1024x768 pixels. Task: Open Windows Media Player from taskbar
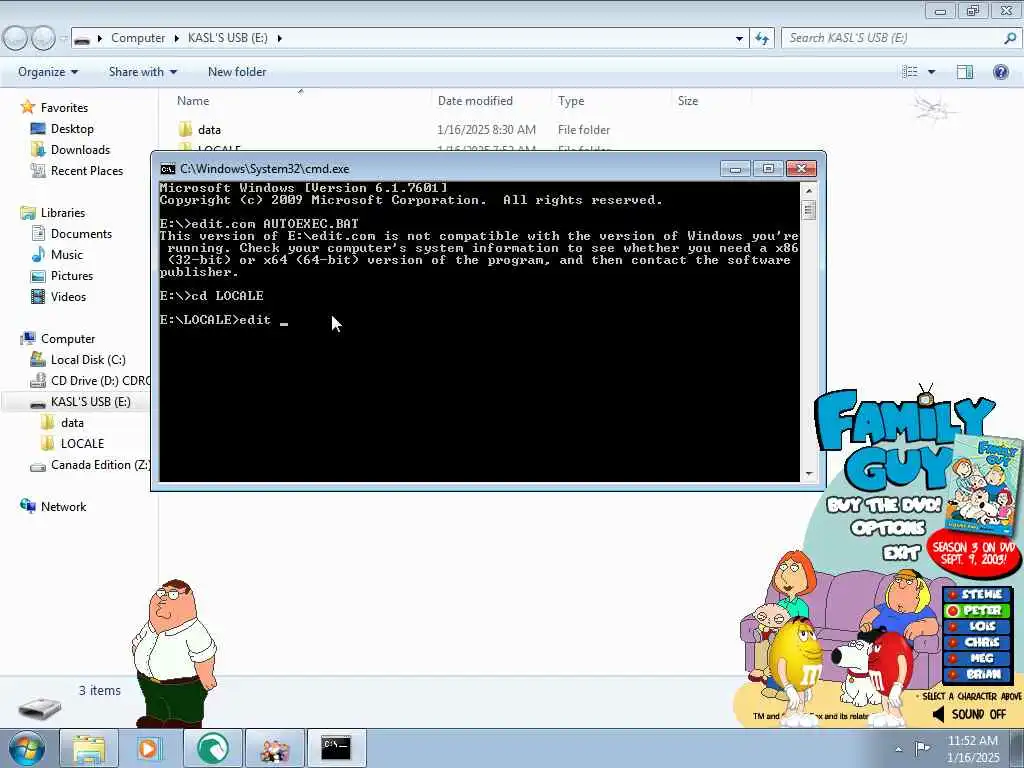tap(149, 748)
